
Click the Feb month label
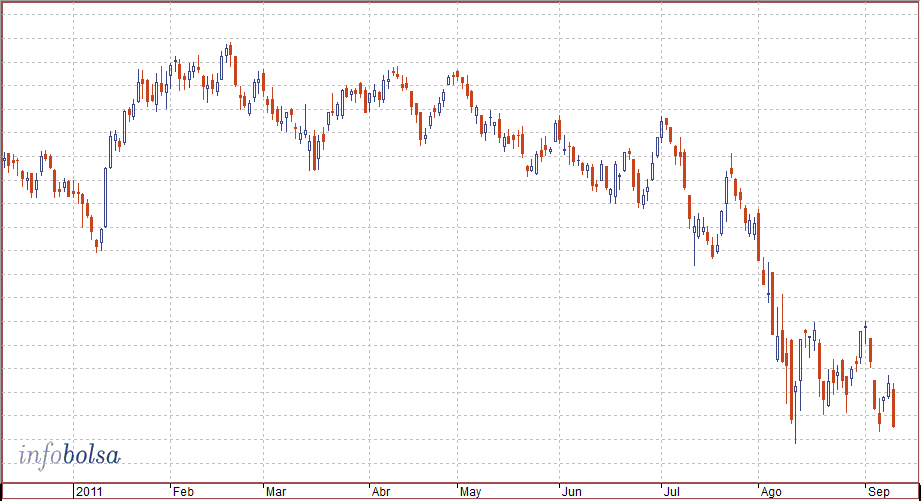click(x=183, y=492)
